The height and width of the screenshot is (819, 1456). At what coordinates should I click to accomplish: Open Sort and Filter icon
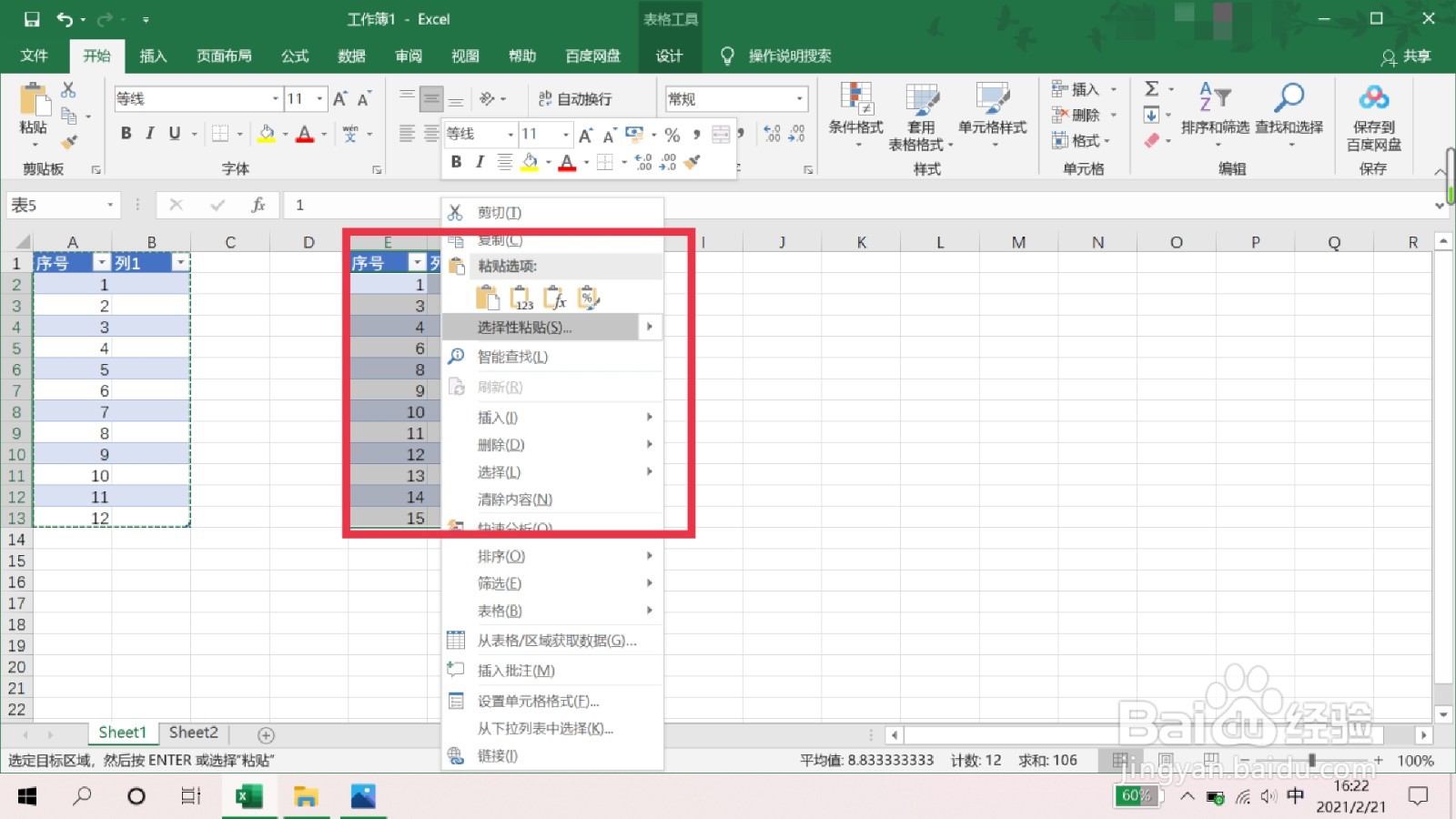1215,96
